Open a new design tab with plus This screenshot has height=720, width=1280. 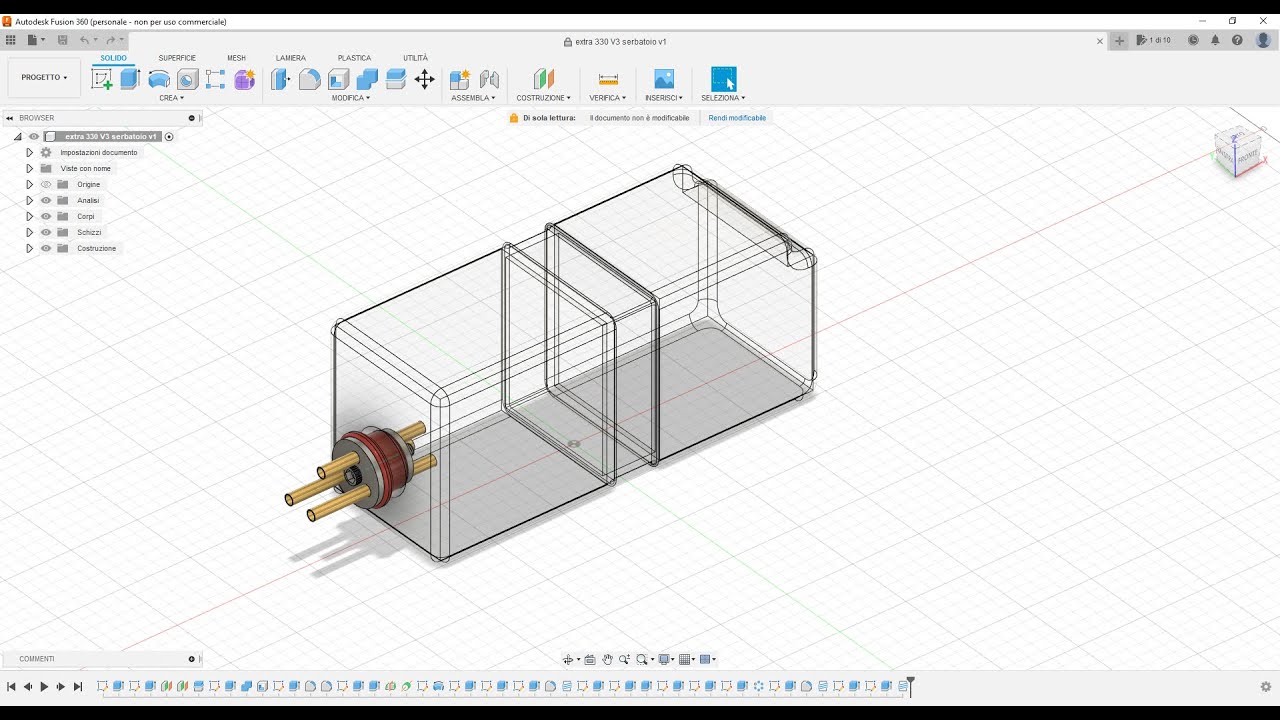pyautogui.click(x=1119, y=41)
